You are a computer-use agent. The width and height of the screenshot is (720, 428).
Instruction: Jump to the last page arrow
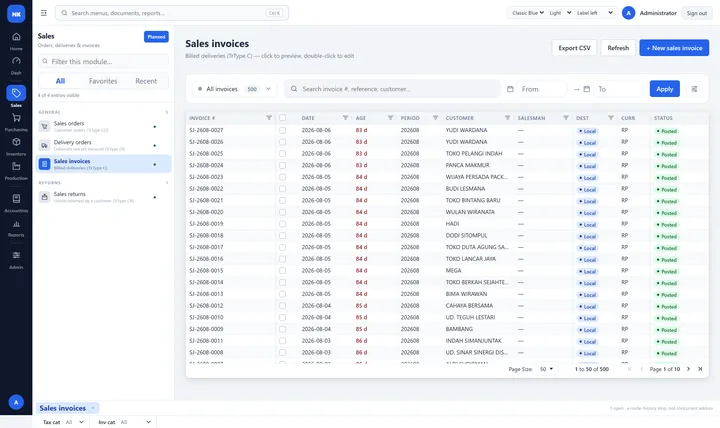coord(700,369)
